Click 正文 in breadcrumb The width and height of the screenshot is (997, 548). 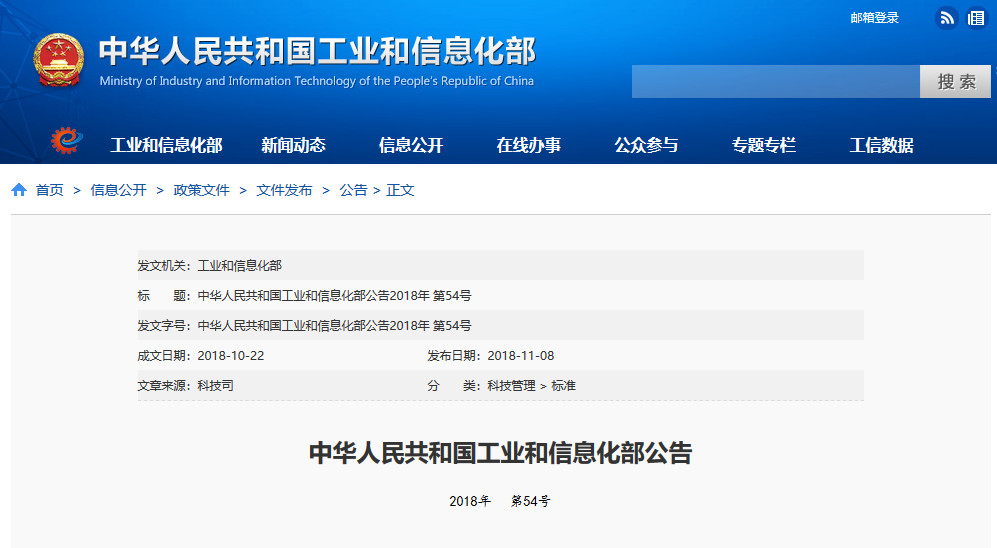[x=400, y=190]
